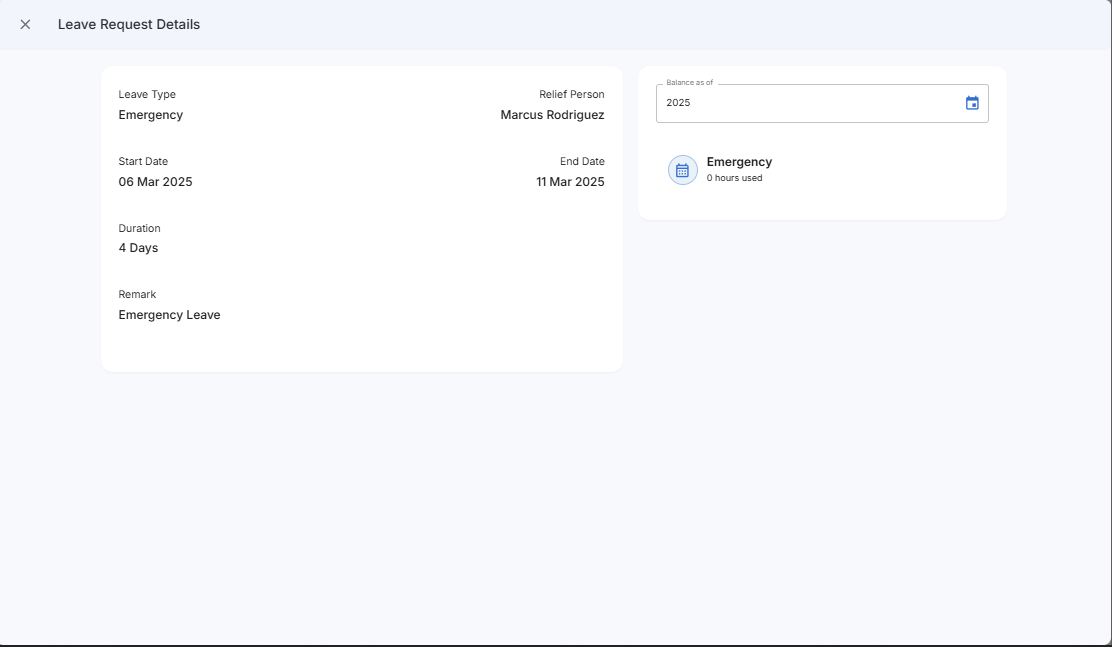The image size is (1112, 647).
Task: Click the start date value 06 Mar 2025
Action: click(x=155, y=182)
